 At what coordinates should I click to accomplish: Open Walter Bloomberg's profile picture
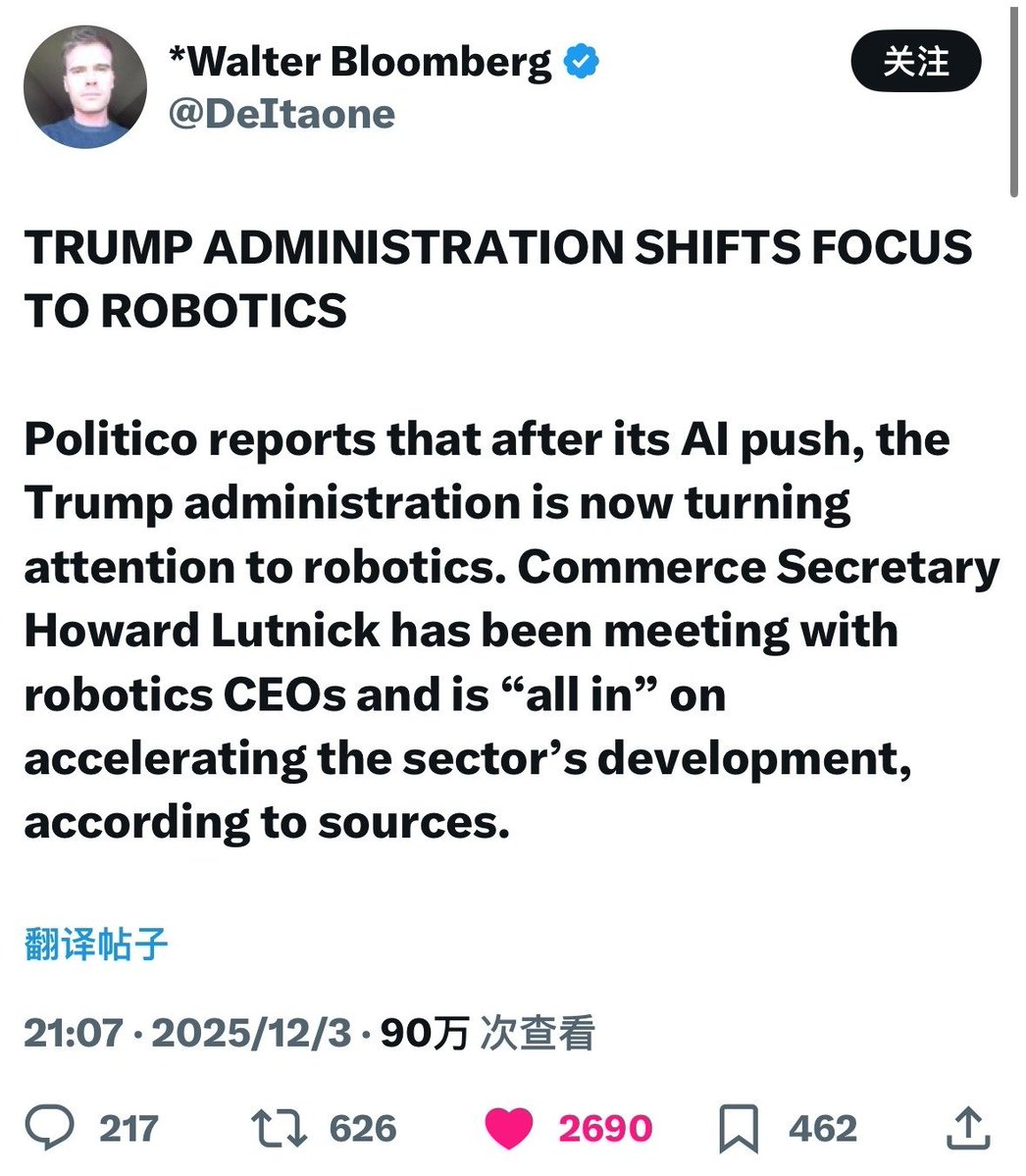pos(85,87)
